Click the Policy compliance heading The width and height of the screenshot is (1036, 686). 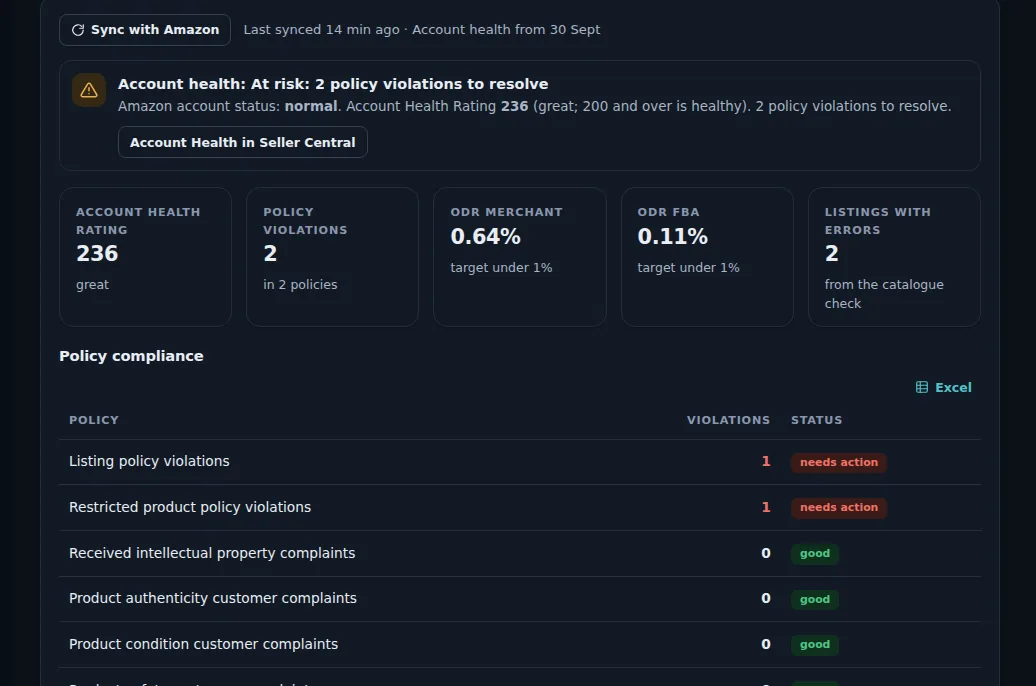[x=131, y=356]
